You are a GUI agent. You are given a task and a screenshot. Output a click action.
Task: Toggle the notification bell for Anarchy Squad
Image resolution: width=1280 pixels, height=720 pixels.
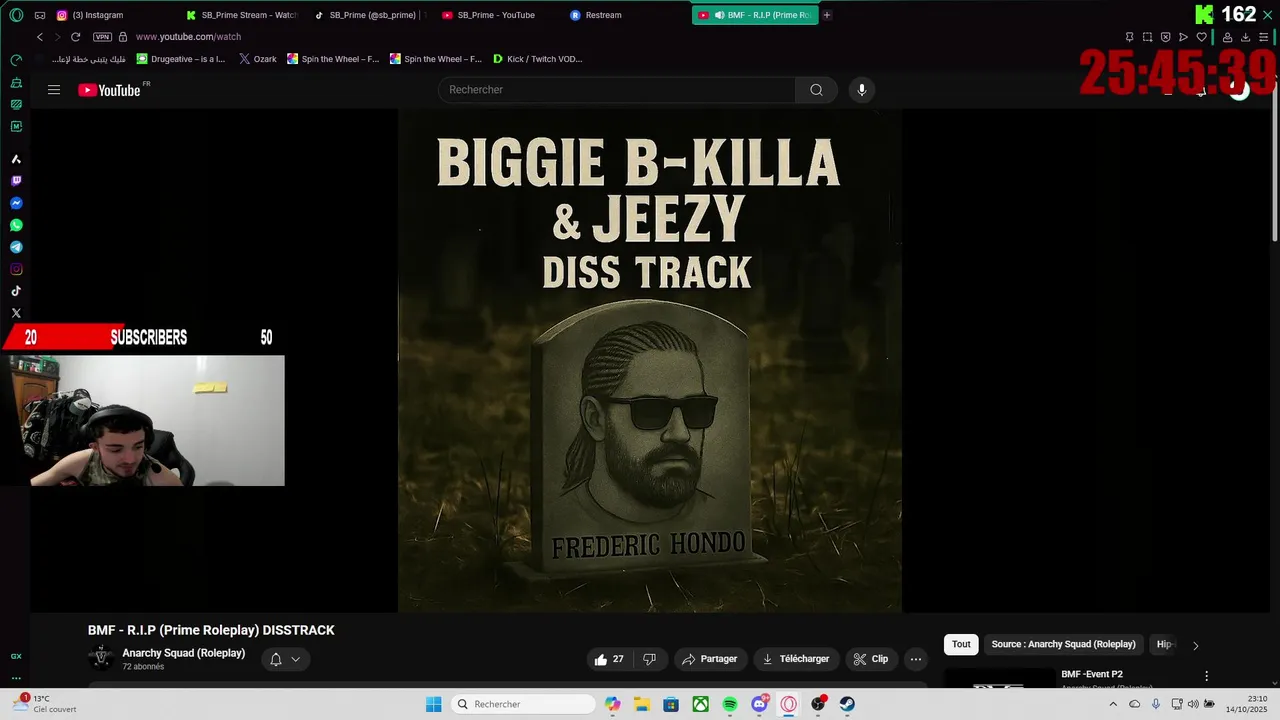(x=276, y=659)
